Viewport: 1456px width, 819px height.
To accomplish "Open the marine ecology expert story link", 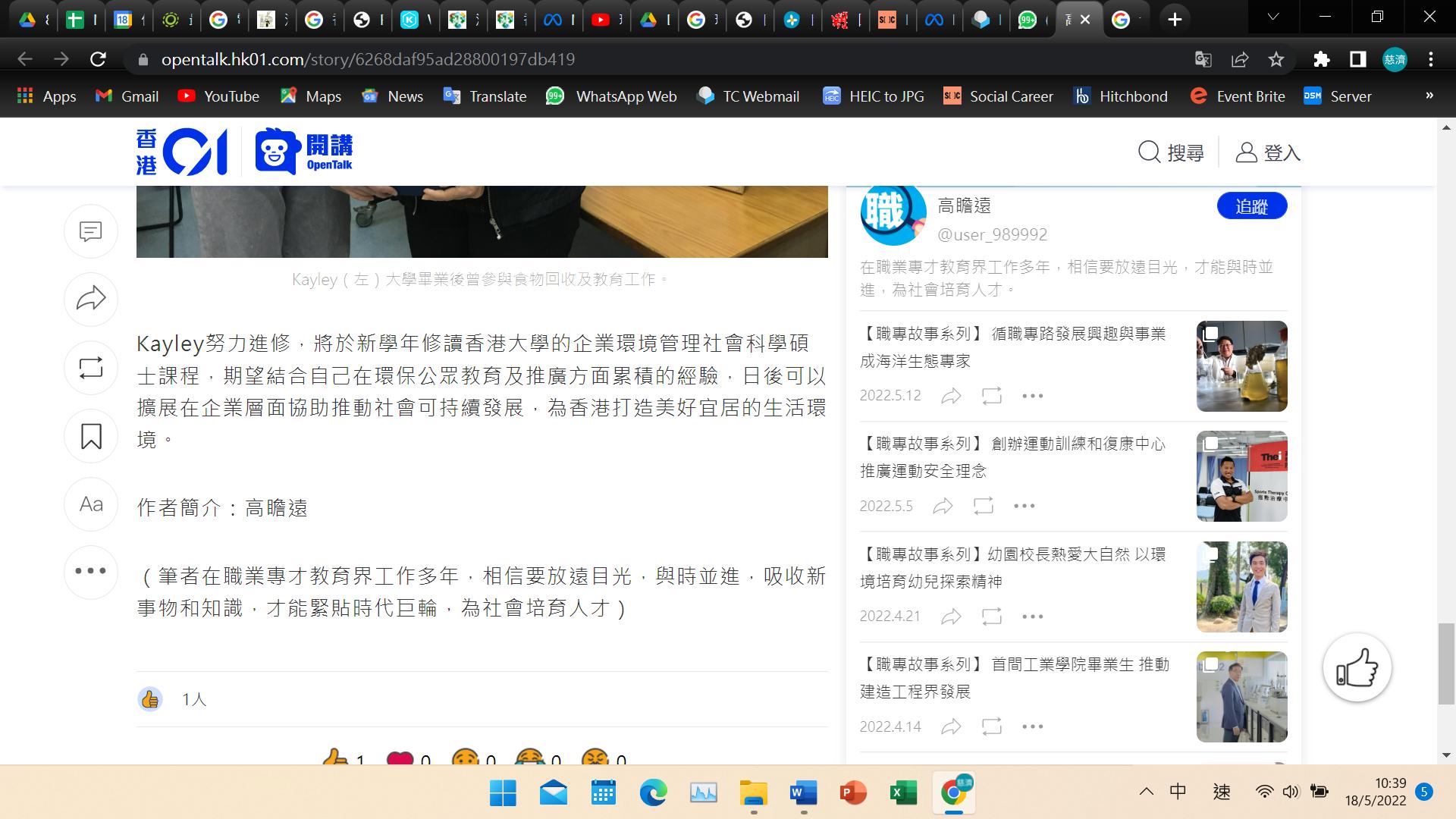I will 1012,347.
